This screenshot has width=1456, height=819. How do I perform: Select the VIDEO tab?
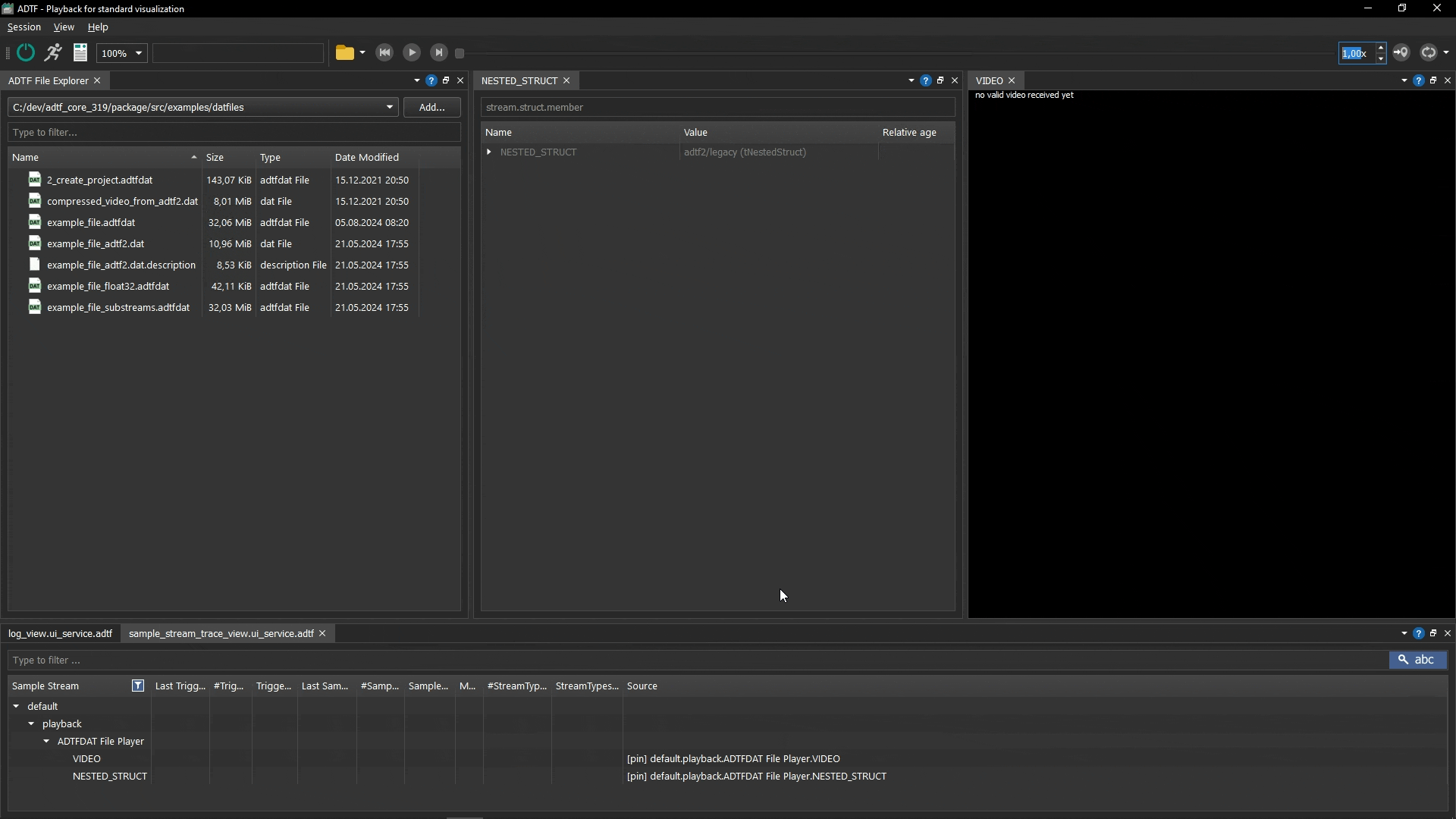(989, 80)
